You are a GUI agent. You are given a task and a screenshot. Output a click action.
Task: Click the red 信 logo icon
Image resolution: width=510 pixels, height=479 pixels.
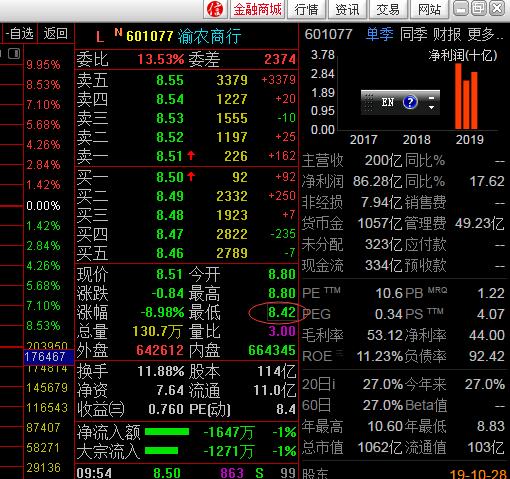[x=215, y=9]
